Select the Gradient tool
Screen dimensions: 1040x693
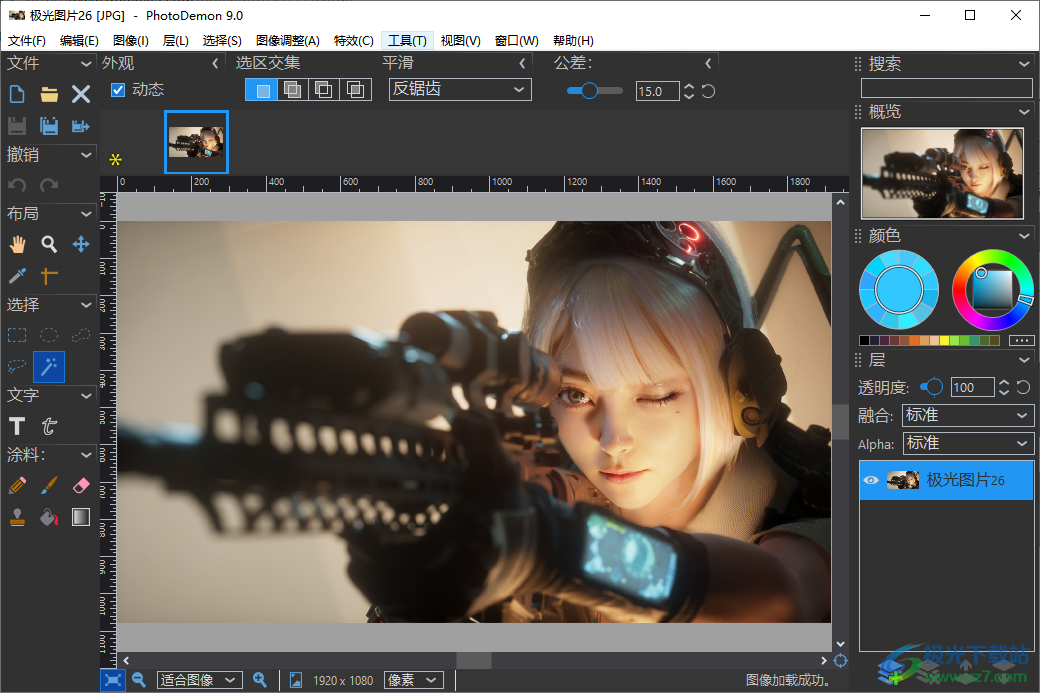click(81, 517)
